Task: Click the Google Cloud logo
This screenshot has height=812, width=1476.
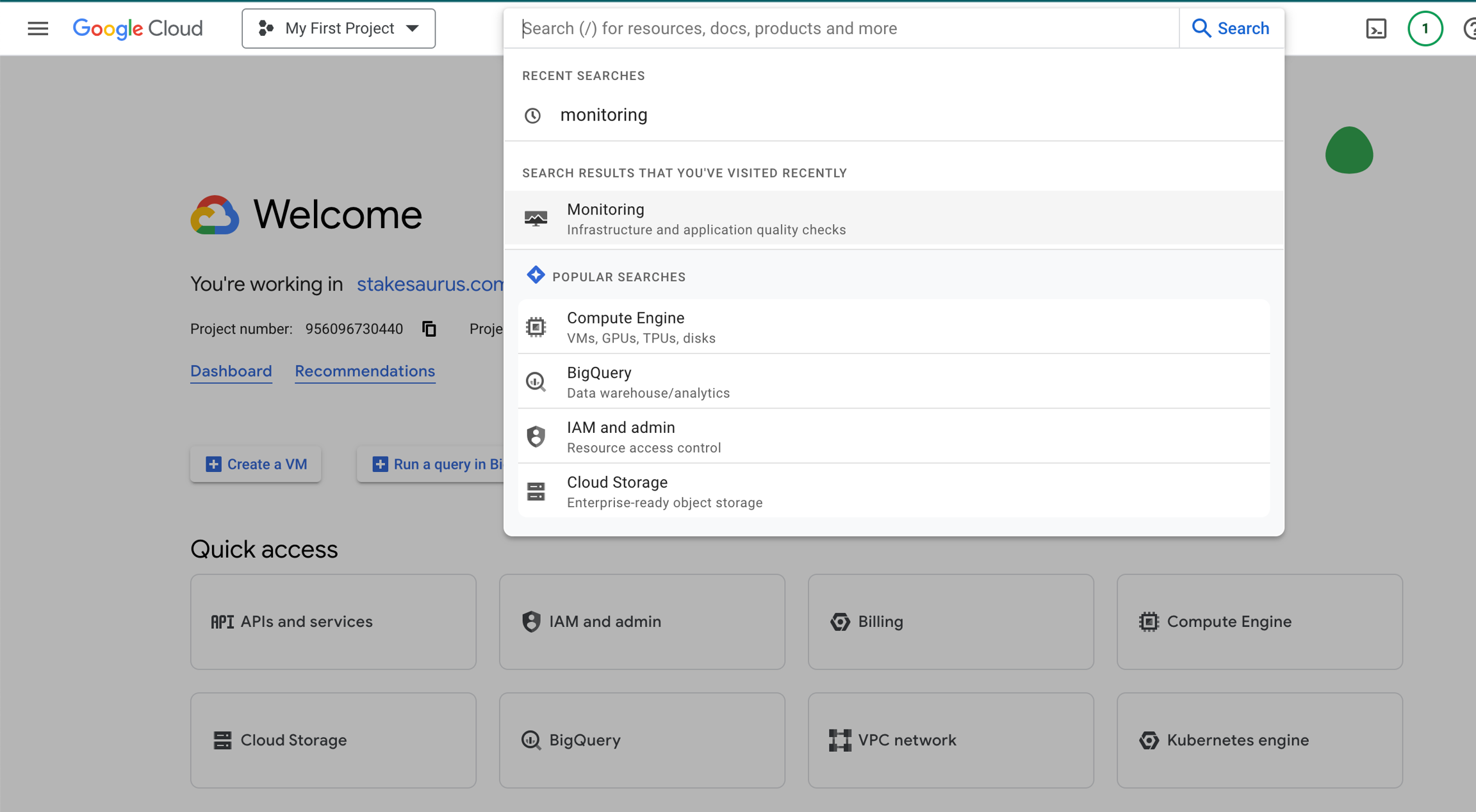Action: 138,28
